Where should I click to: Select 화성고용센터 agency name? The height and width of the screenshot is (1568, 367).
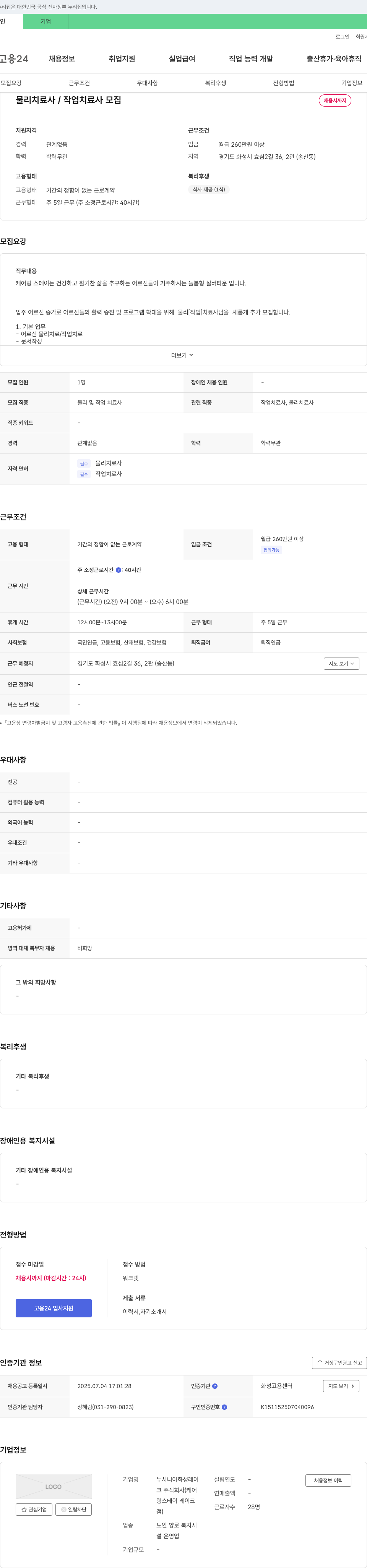pyautogui.click(x=276, y=1386)
